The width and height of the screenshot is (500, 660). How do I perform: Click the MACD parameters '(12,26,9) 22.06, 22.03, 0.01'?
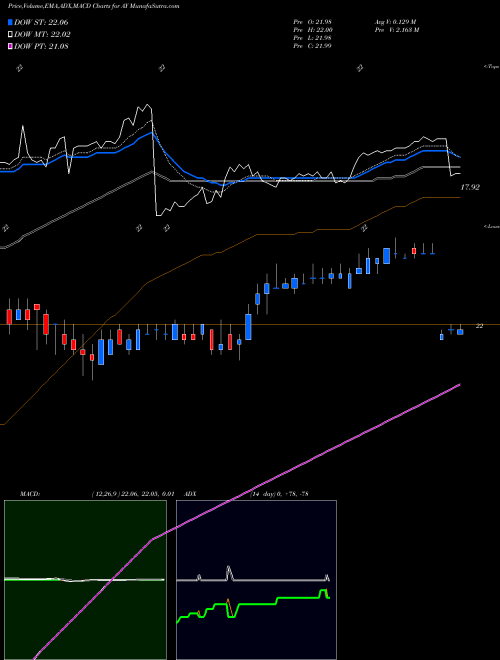click(x=132, y=494)
